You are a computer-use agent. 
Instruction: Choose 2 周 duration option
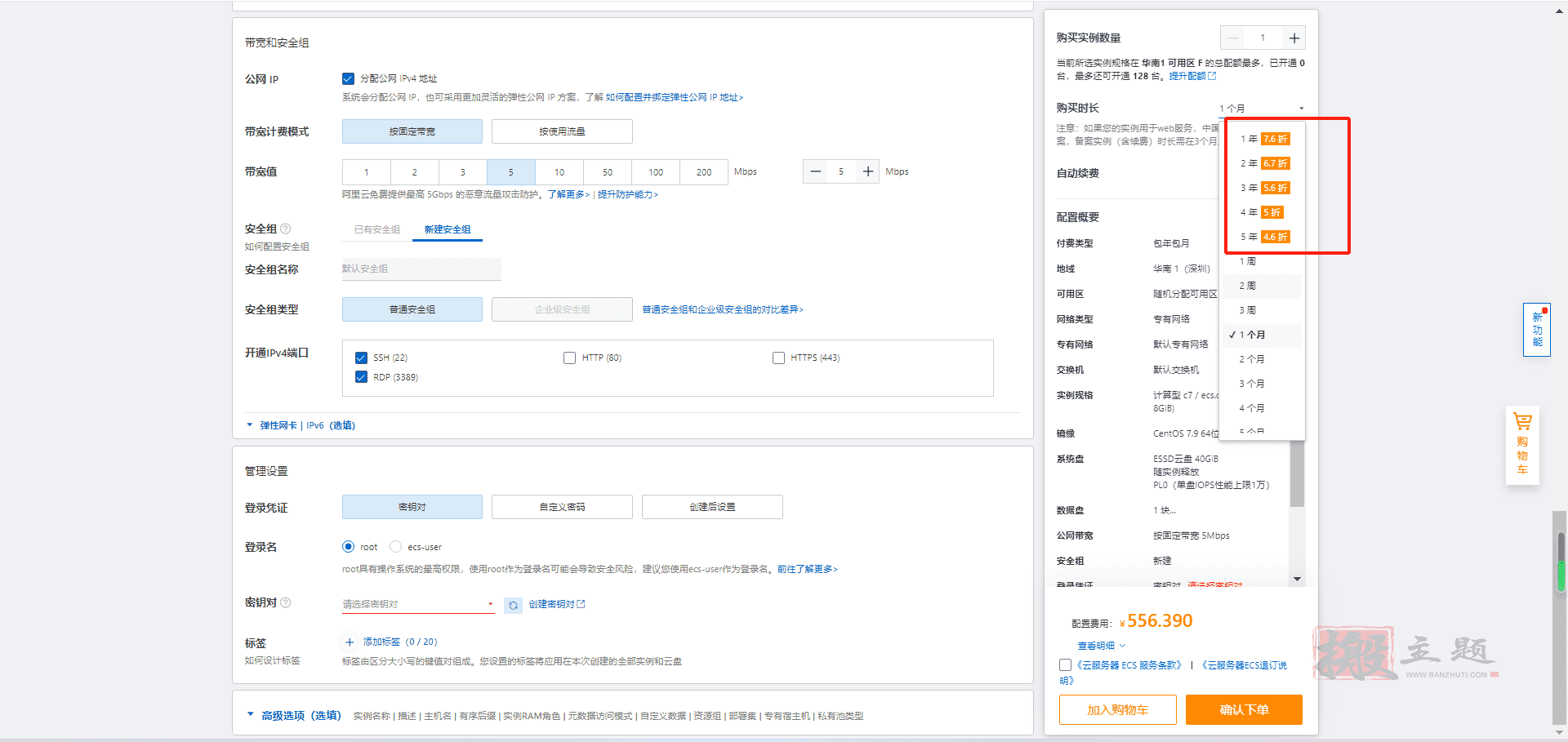1263,286
